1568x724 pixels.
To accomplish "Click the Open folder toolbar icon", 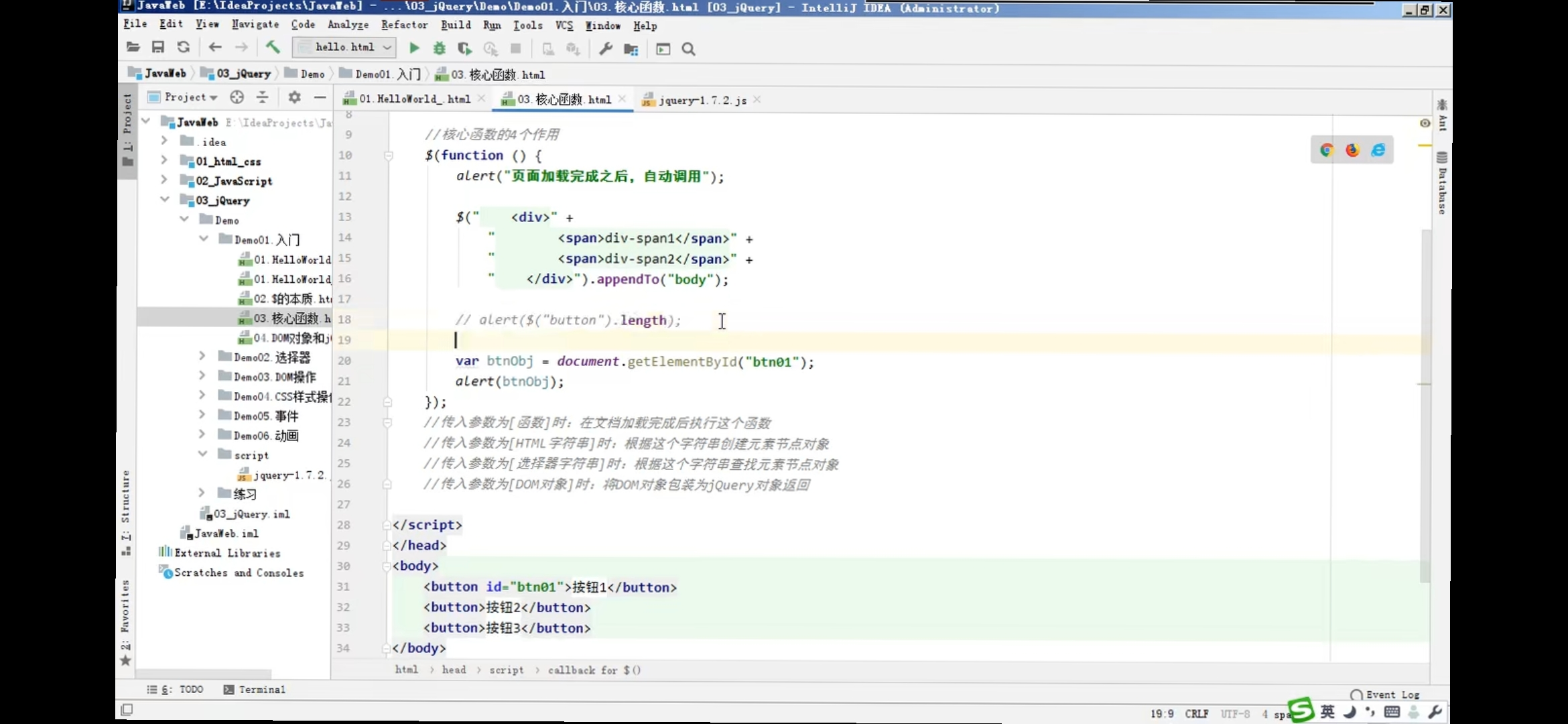I will (x=133, y=48).
